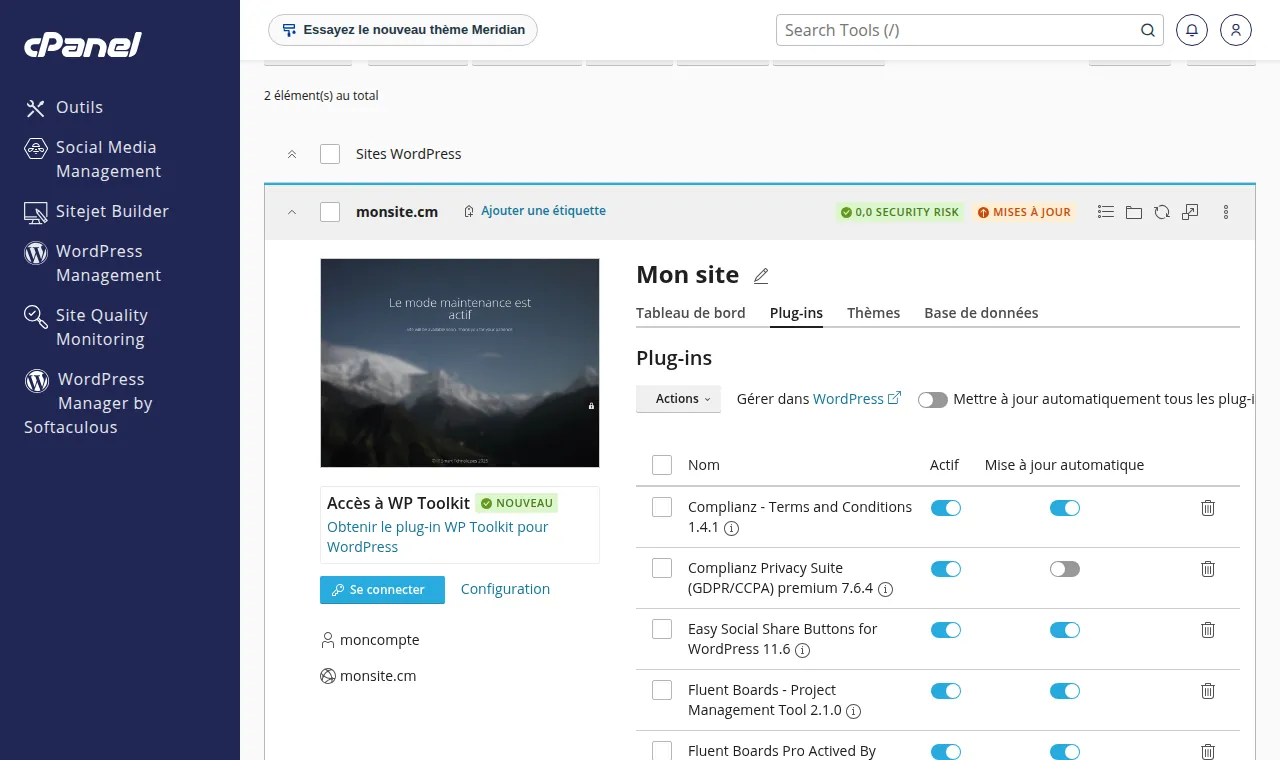Collapse the monsite.cm site row
This screenshot has width=1280, height=760.
[292, 212]
